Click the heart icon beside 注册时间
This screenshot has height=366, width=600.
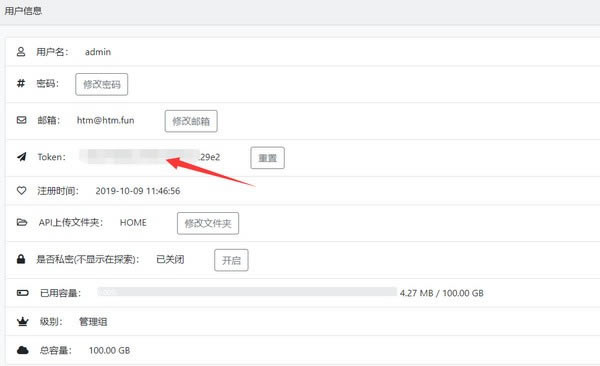(21, 190)
